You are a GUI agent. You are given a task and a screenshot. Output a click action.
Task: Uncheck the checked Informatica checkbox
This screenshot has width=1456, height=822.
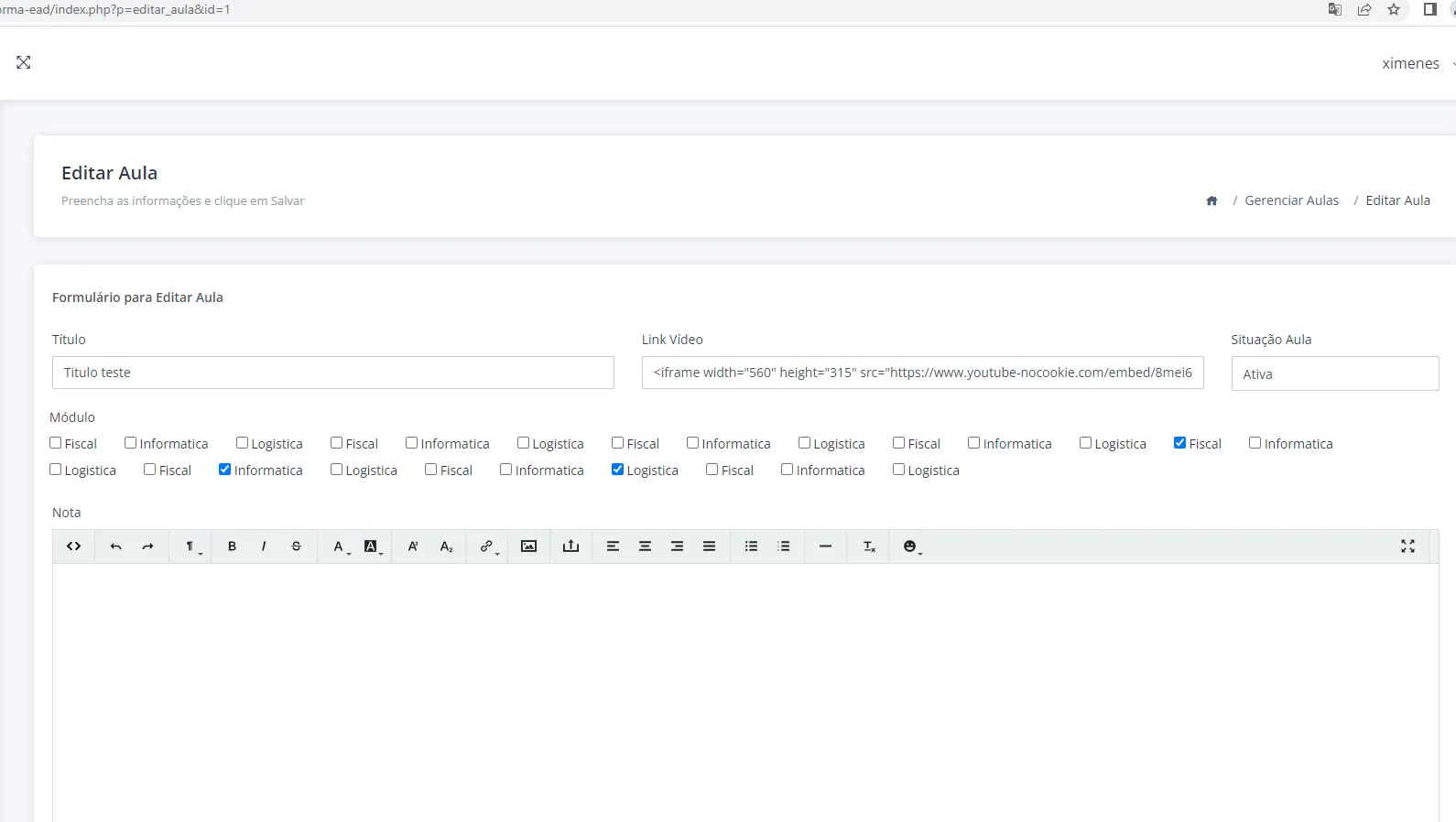pyautogui.click(x=224, y=470)
